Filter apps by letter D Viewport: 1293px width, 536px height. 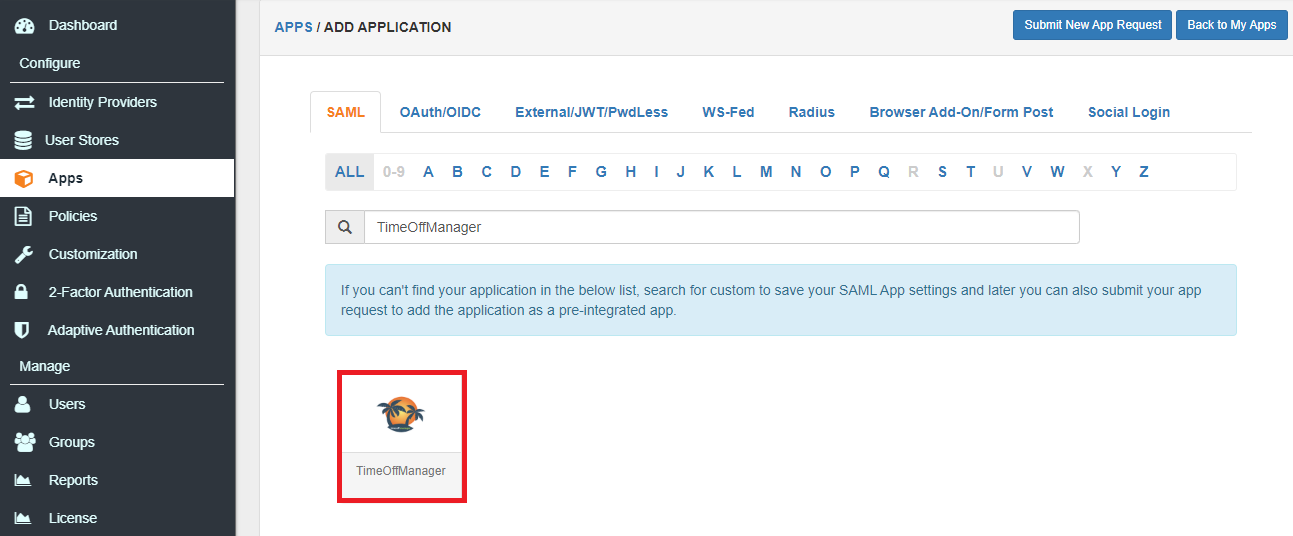pyautogui.click(x=516, y=172)
